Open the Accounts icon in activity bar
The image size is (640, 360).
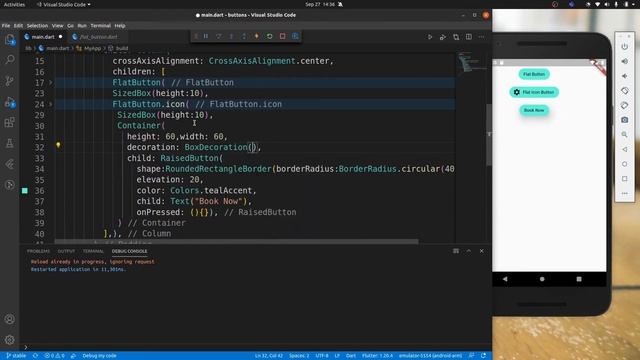coord(10,319)
